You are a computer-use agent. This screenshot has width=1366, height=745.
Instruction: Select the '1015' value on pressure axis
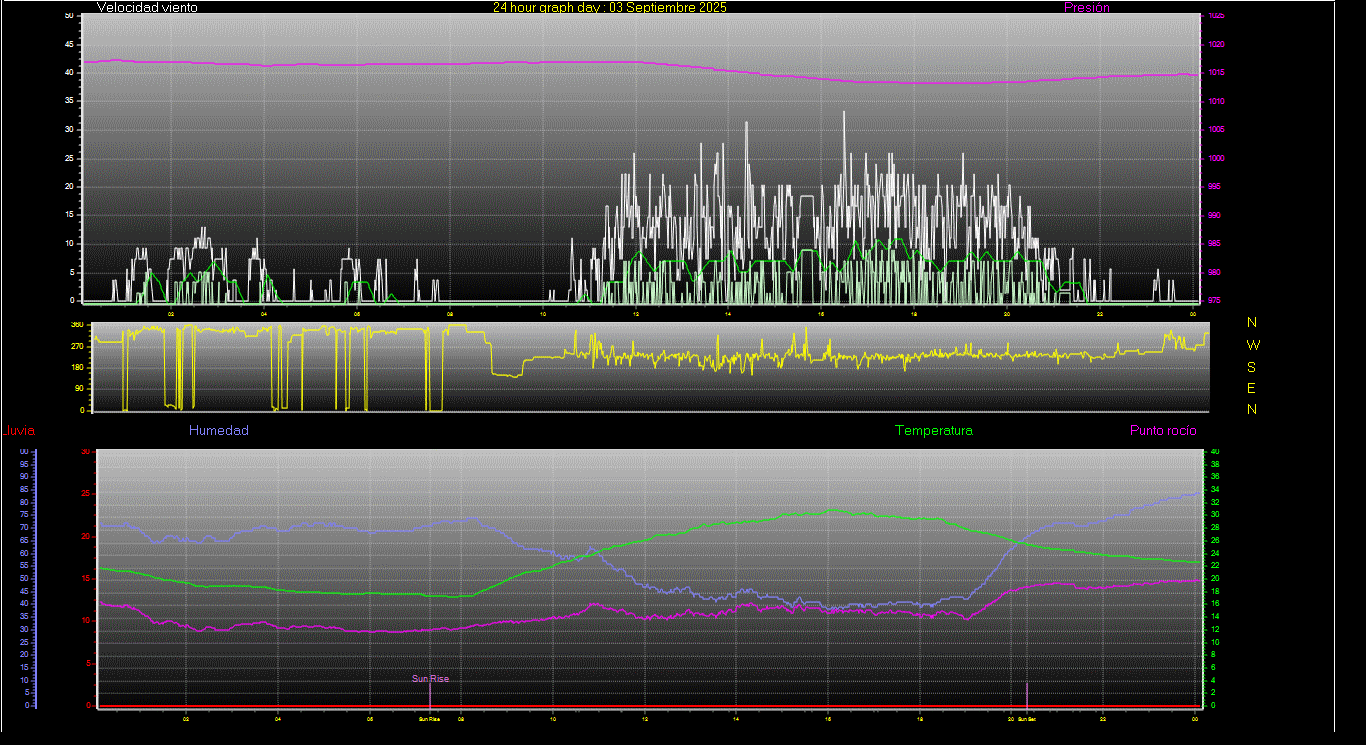tap(1216, 73)
